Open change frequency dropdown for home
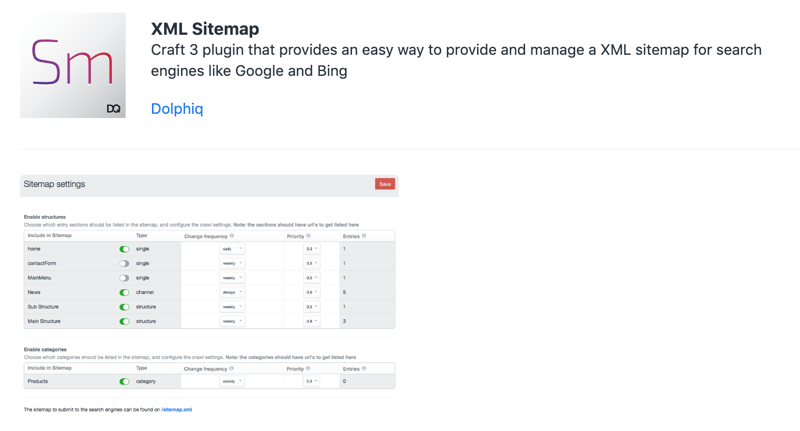 (232, 249)
